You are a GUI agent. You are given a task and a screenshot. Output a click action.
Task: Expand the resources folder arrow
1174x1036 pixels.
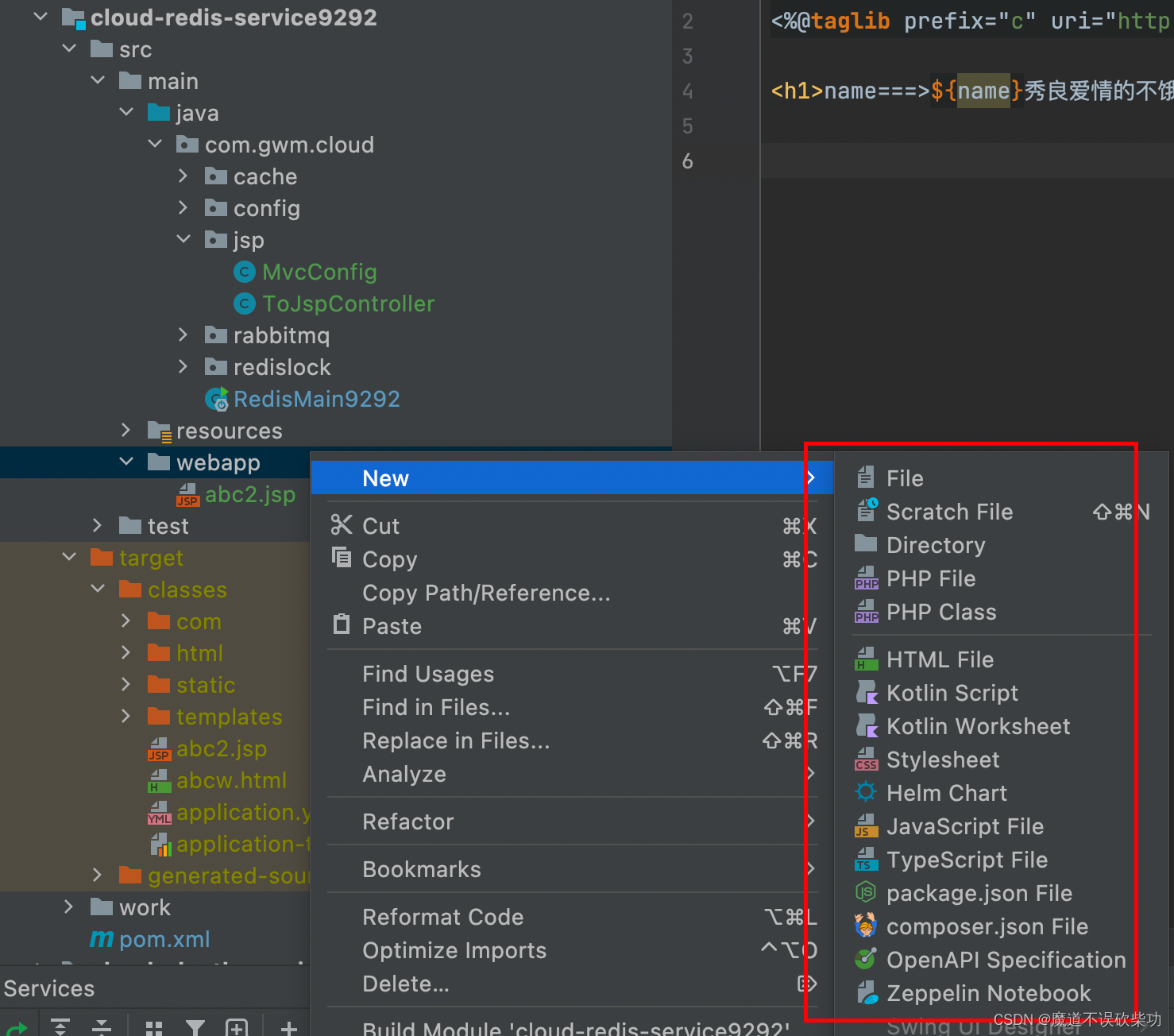coord(126,430)
